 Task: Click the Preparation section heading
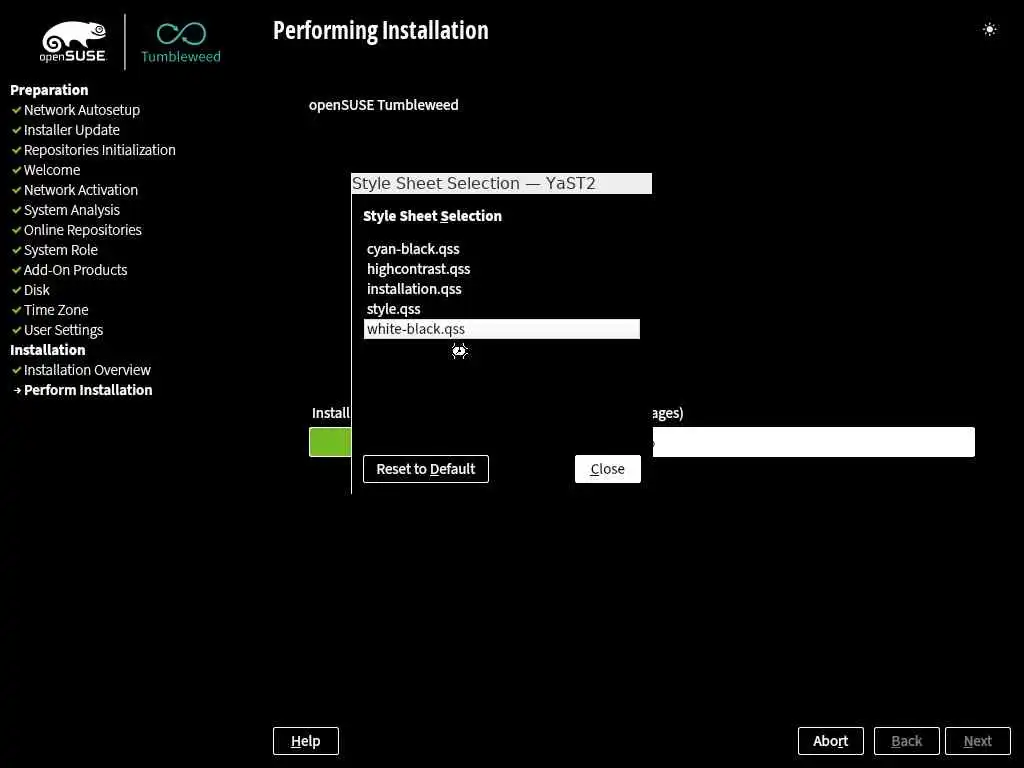(49, 90)
